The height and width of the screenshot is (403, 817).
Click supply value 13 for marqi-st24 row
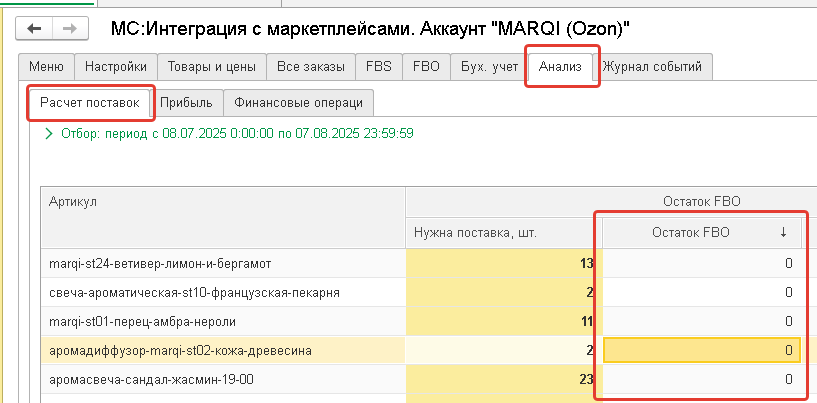point(504,263)
